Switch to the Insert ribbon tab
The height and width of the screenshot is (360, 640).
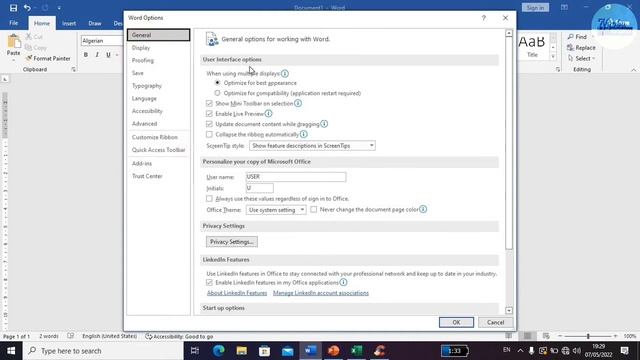[69, 24]
